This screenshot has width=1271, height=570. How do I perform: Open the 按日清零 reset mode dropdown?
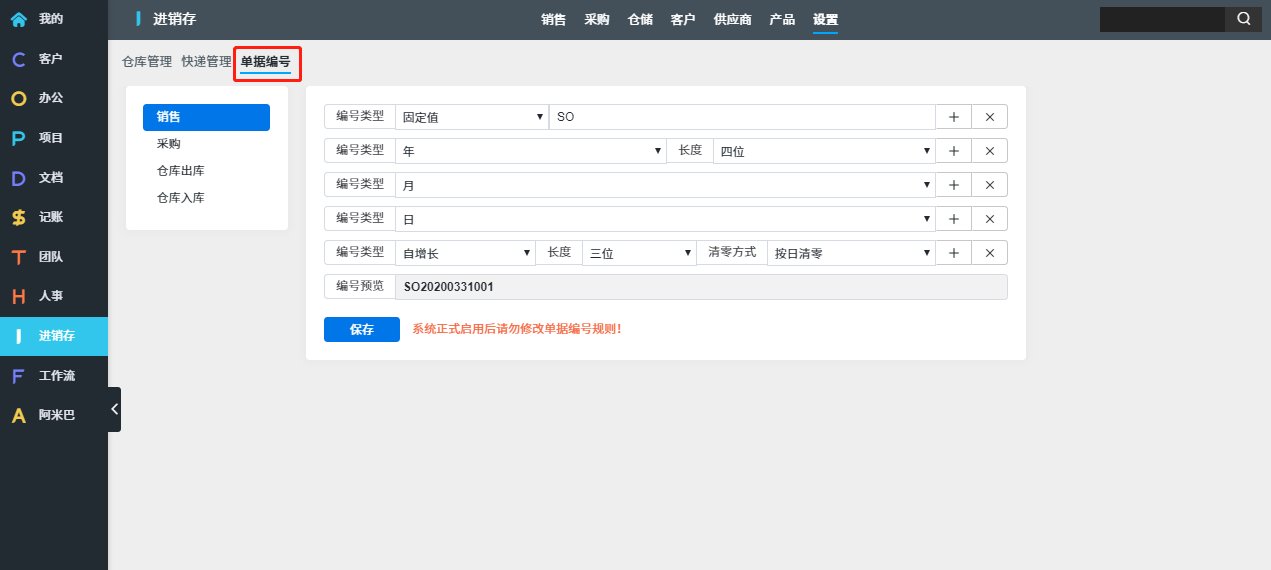851,253
